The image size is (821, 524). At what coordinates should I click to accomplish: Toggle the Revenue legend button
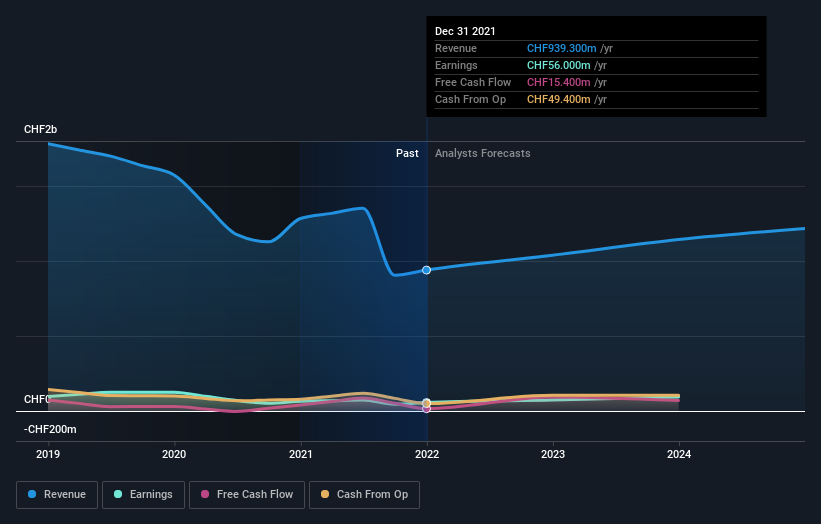coord(57,495)
